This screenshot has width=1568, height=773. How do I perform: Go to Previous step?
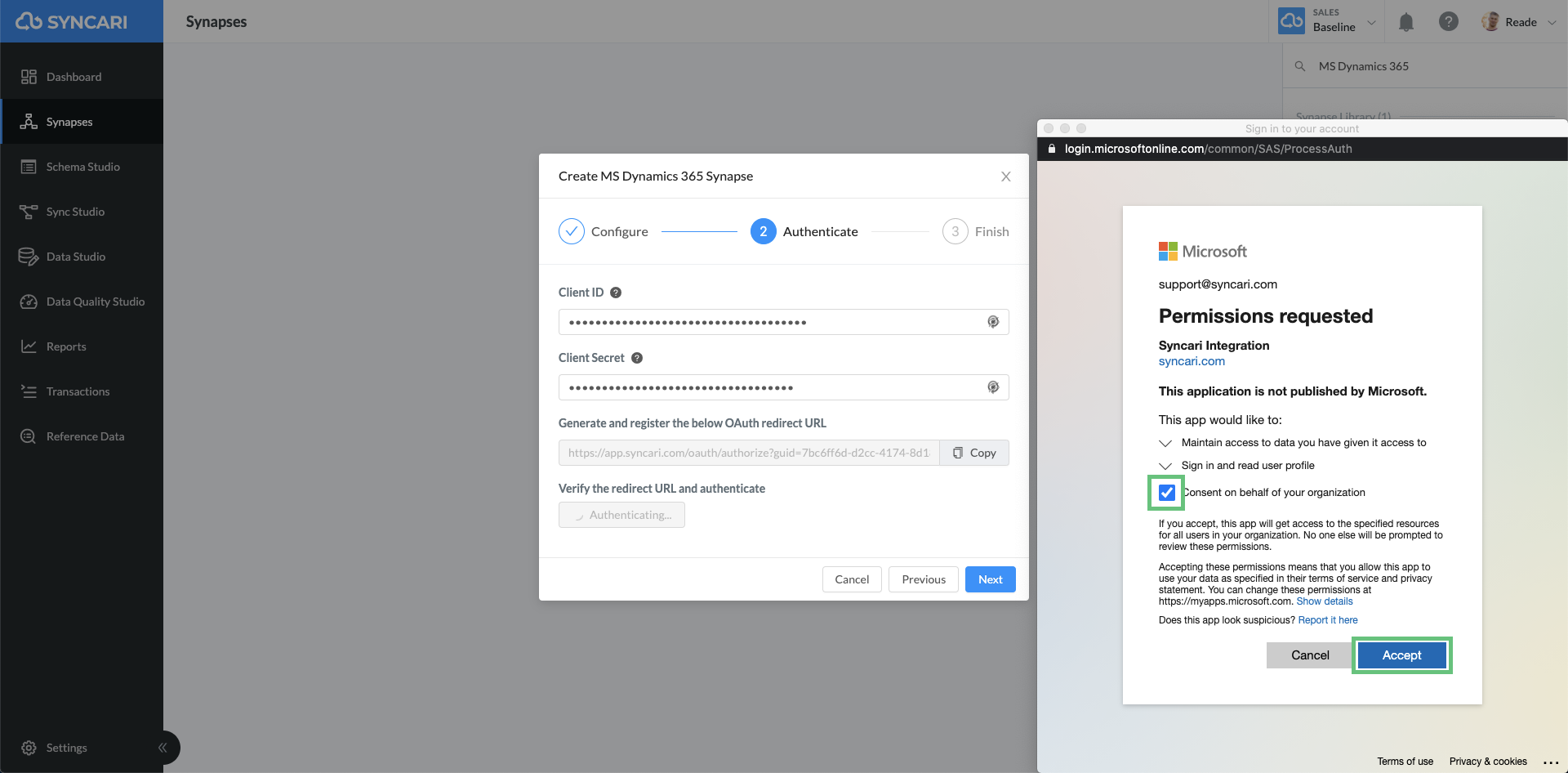click(x=924, y=579)
